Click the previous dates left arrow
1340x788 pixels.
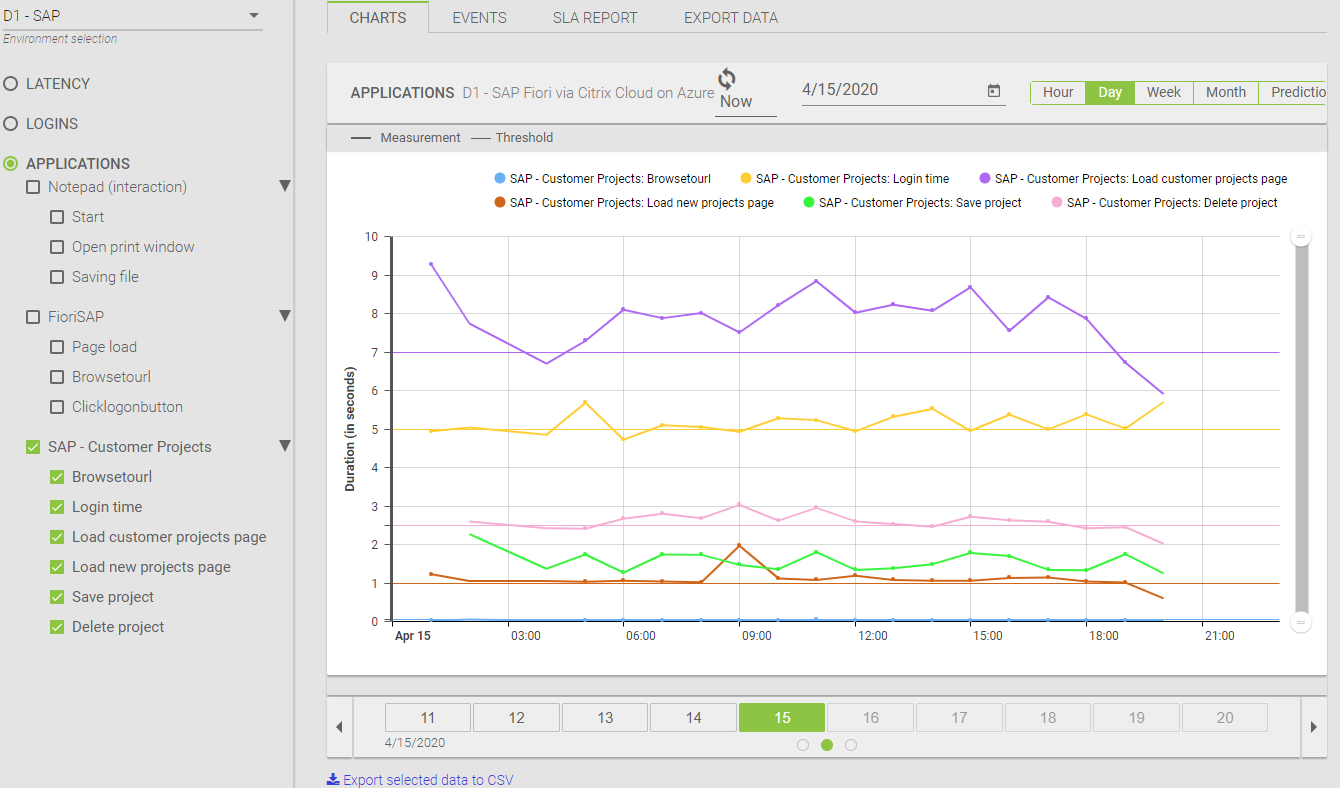tap(339, 727)
